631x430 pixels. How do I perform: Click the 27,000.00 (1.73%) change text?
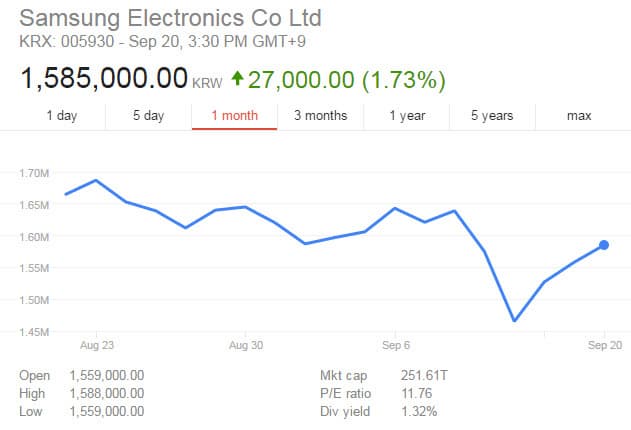[346, 79]
